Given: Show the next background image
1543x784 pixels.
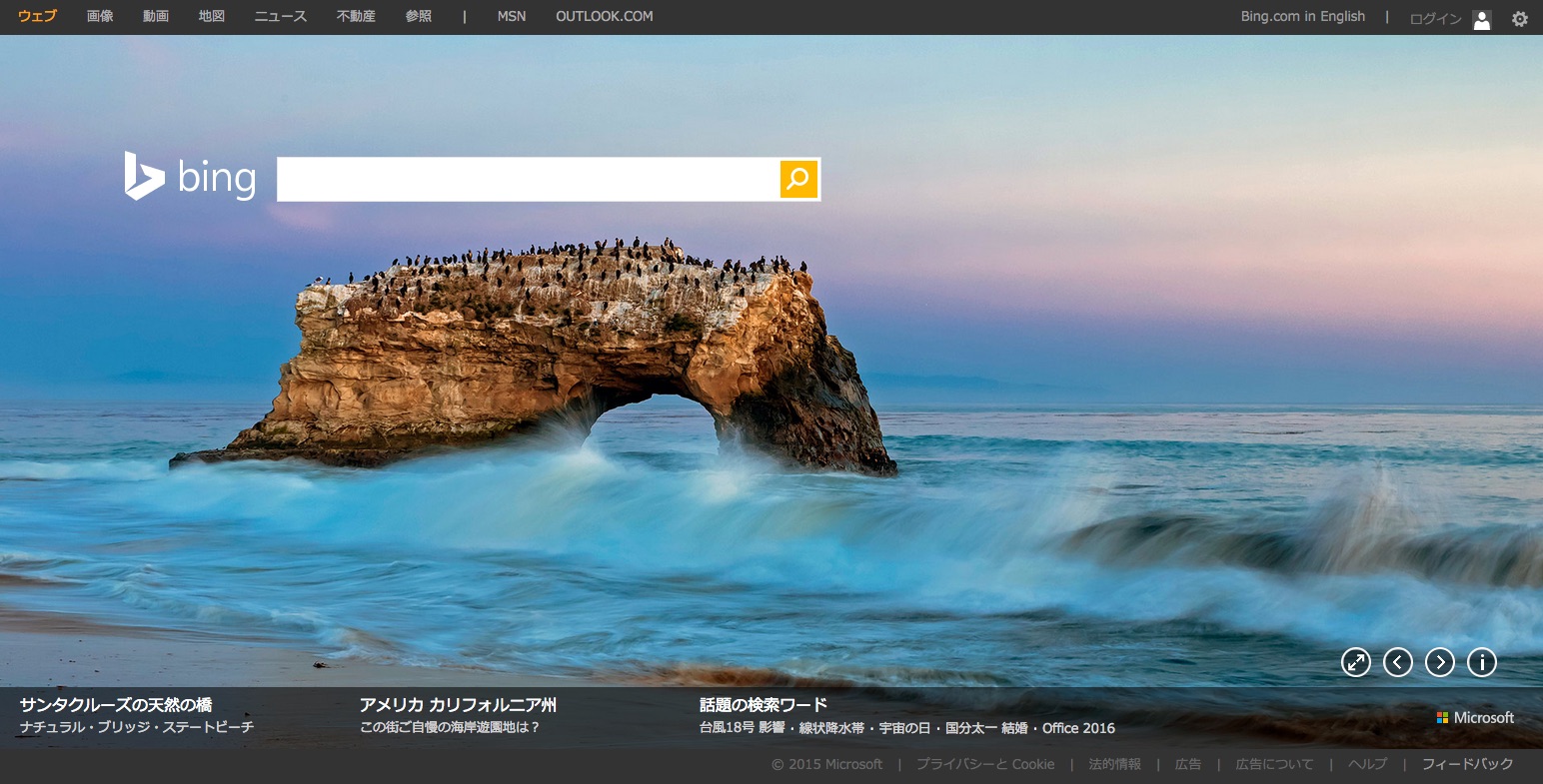Looking at the screenshot, I should (1439, 662).
